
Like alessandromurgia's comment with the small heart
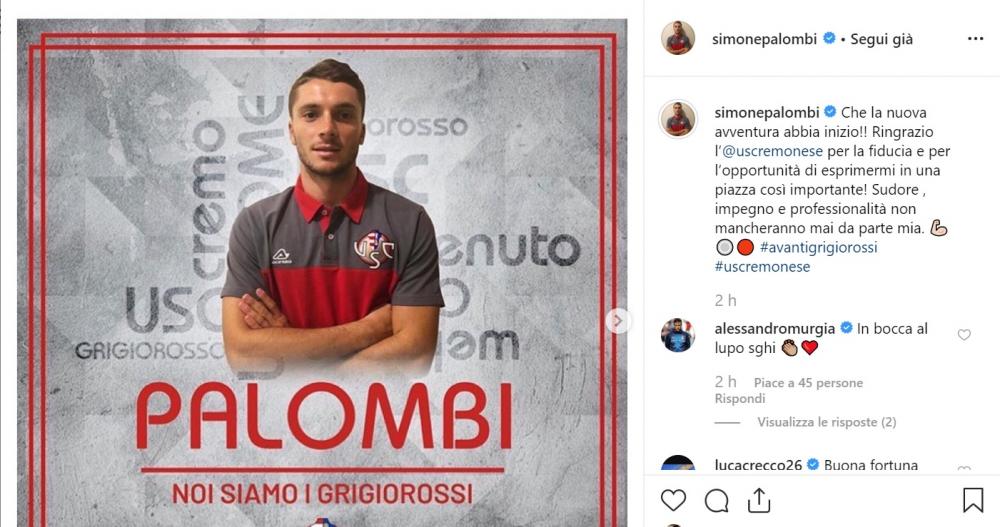(964, 335)
